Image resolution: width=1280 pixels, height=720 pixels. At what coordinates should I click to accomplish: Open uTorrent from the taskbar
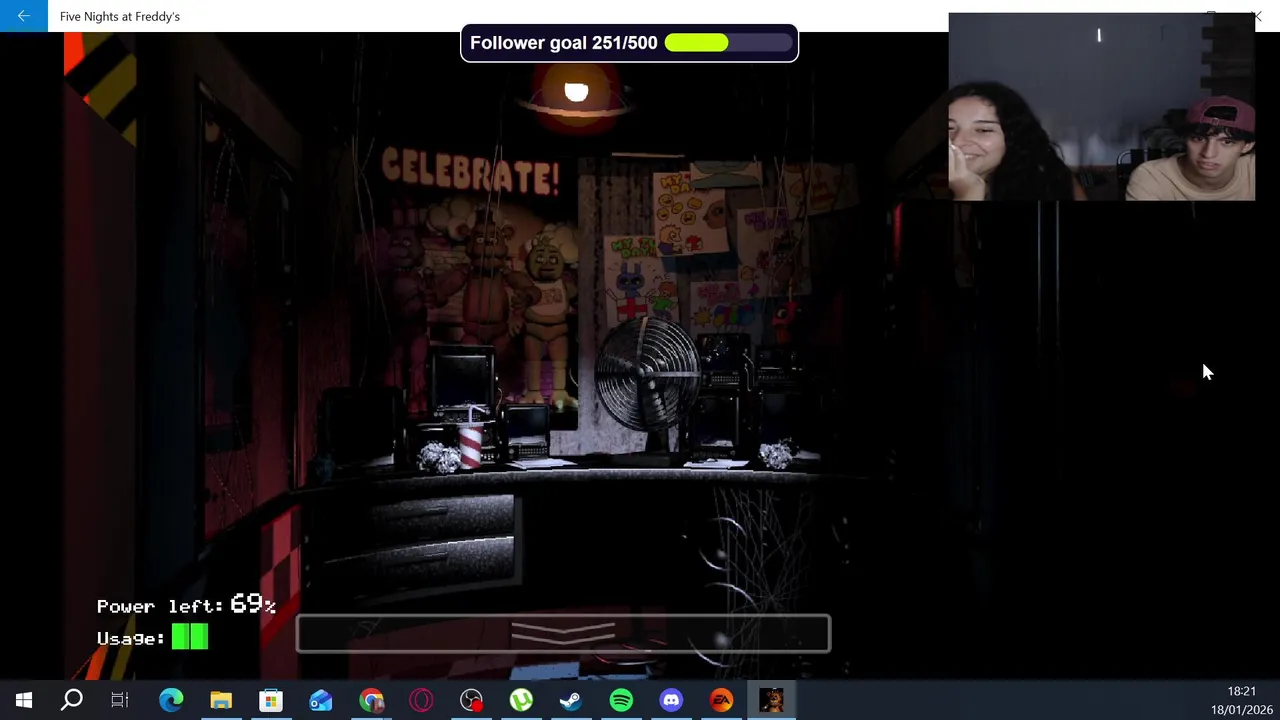click(x=521, y=700)
